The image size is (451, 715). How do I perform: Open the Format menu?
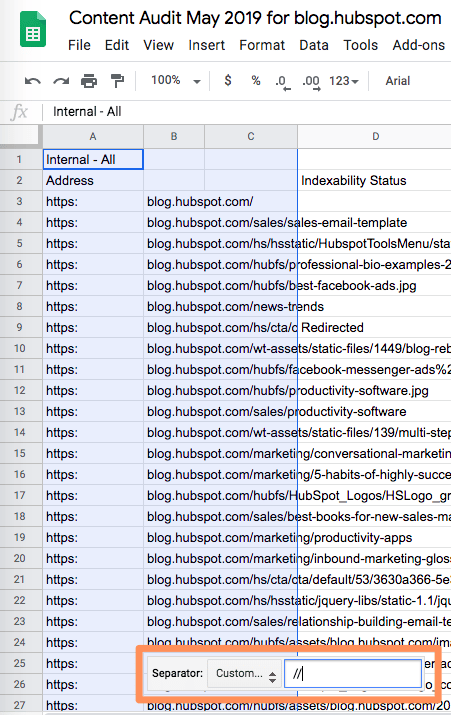262,45
